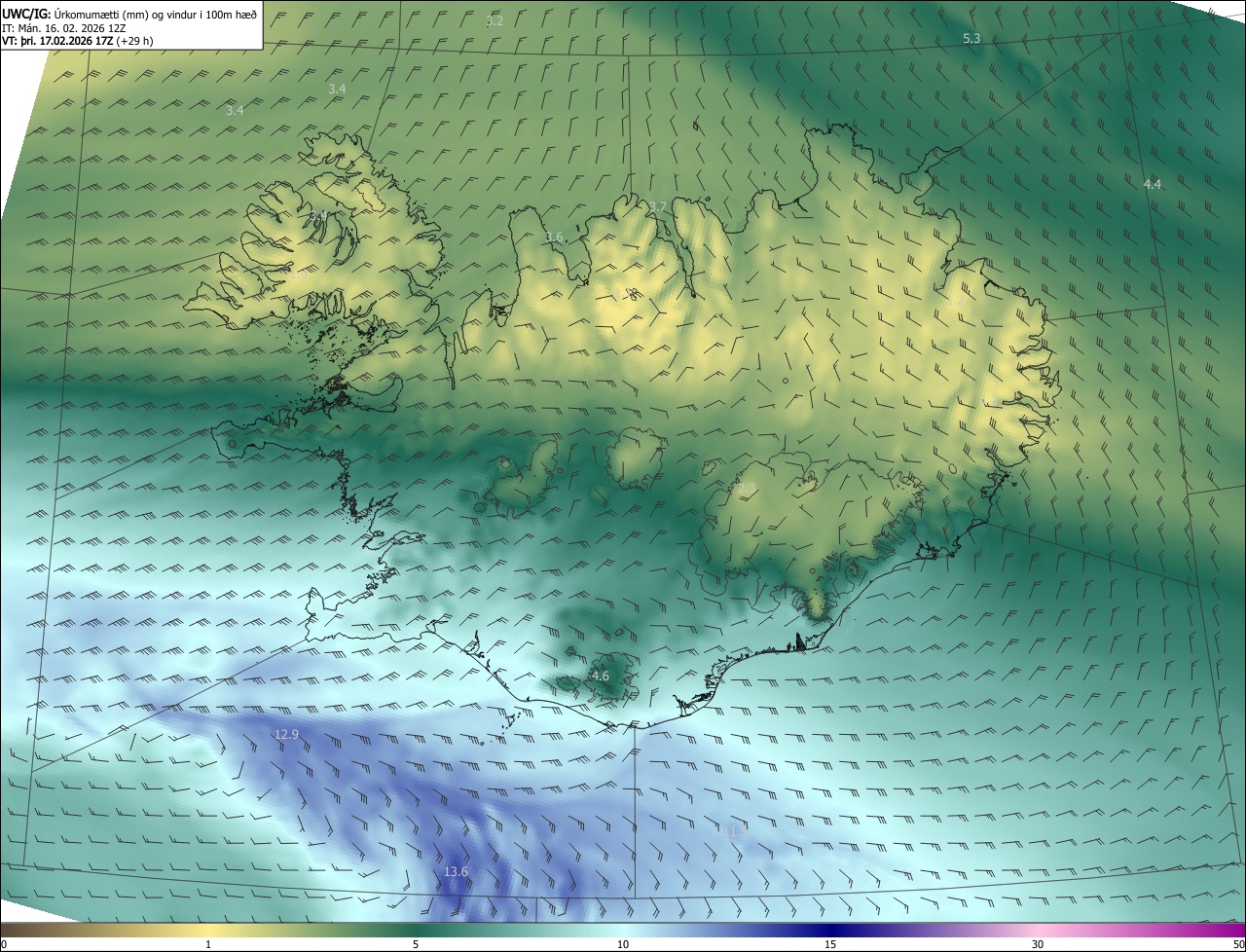Click the title 'Úrkomumætti (mm) og vindur í 100m hæð'
Viewport: 1246px width, 952px height.
tap(156, 14)
